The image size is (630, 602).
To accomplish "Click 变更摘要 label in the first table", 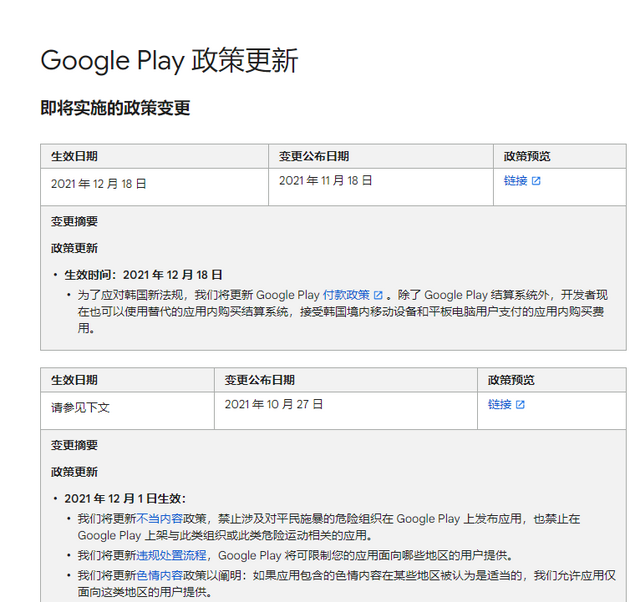I will coord(74,221).
